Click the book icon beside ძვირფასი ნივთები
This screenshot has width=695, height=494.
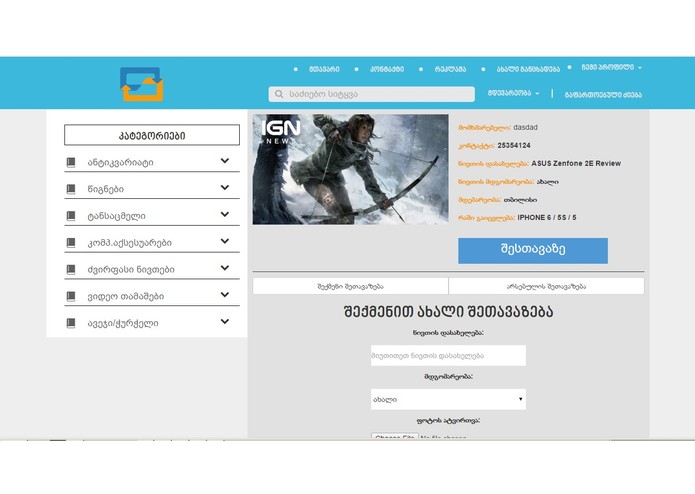tap(71, 269)
